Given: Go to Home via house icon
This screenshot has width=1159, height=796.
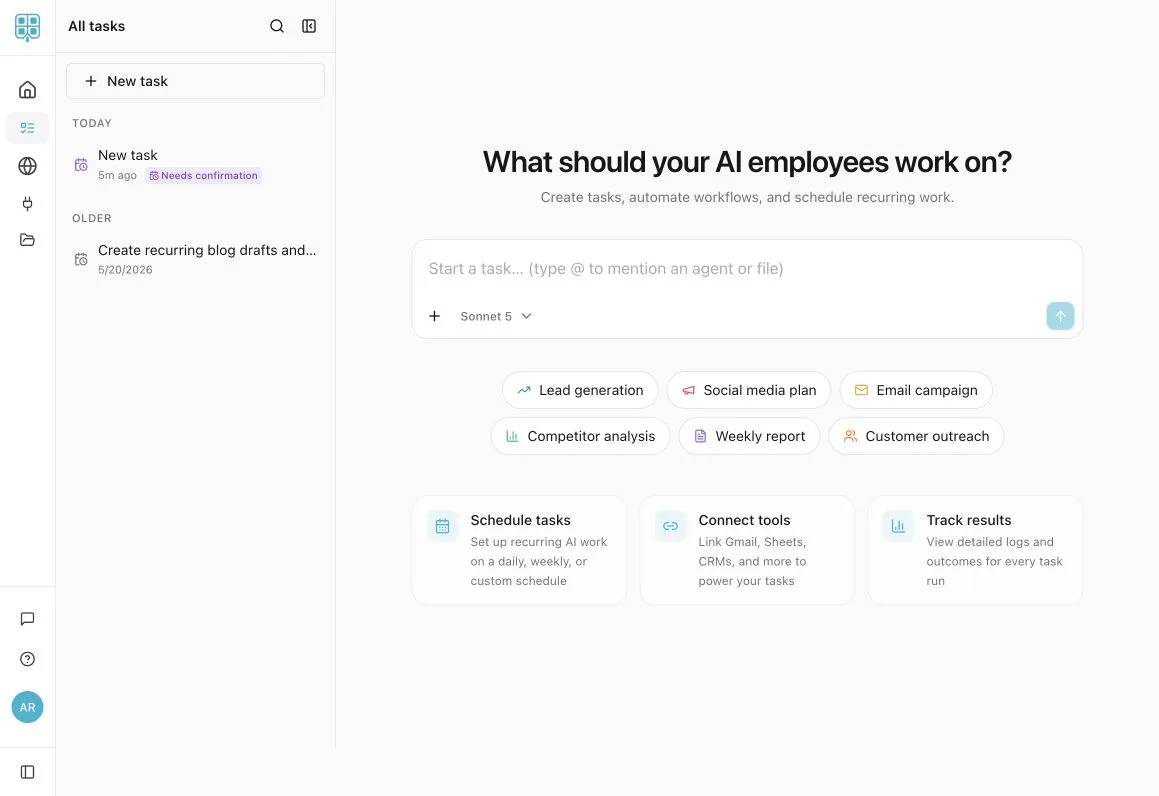Looking at the screenshot, I should (27, 89).
